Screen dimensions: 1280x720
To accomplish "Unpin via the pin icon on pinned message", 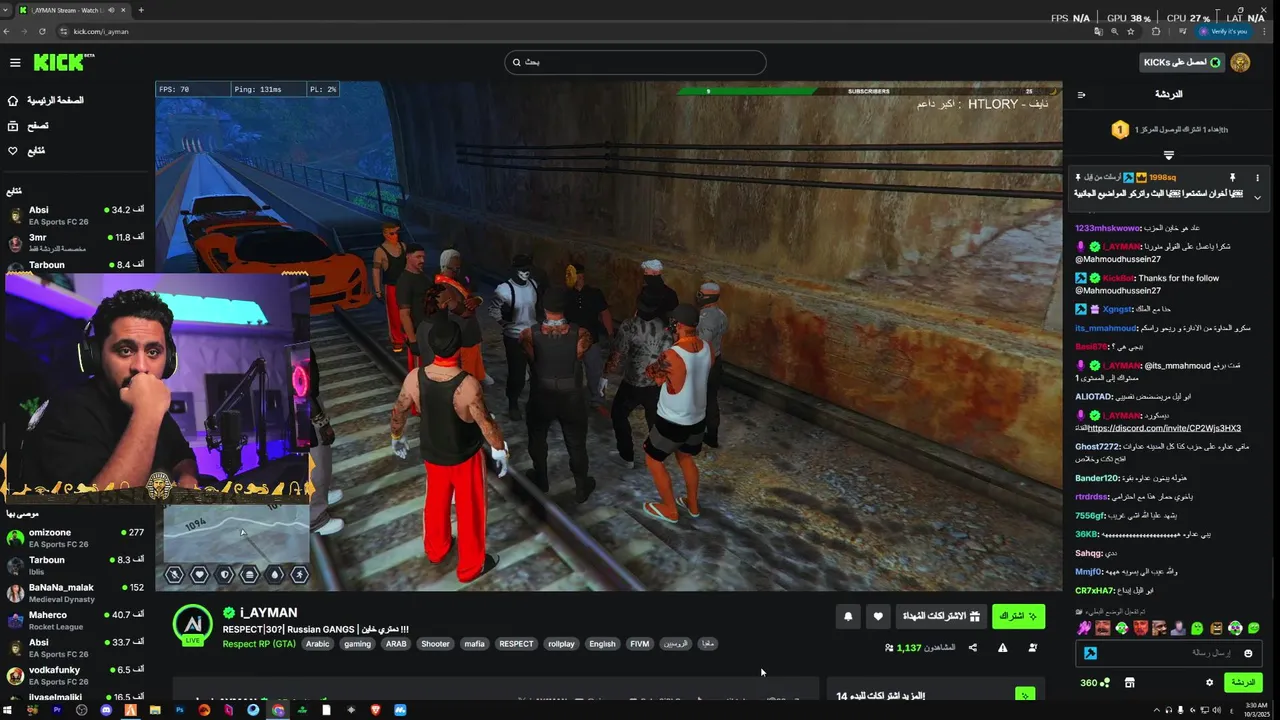I will (x=1232, y=178).
